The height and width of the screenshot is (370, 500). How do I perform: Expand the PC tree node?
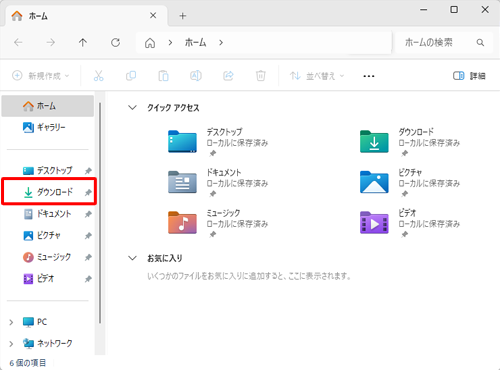11,322
